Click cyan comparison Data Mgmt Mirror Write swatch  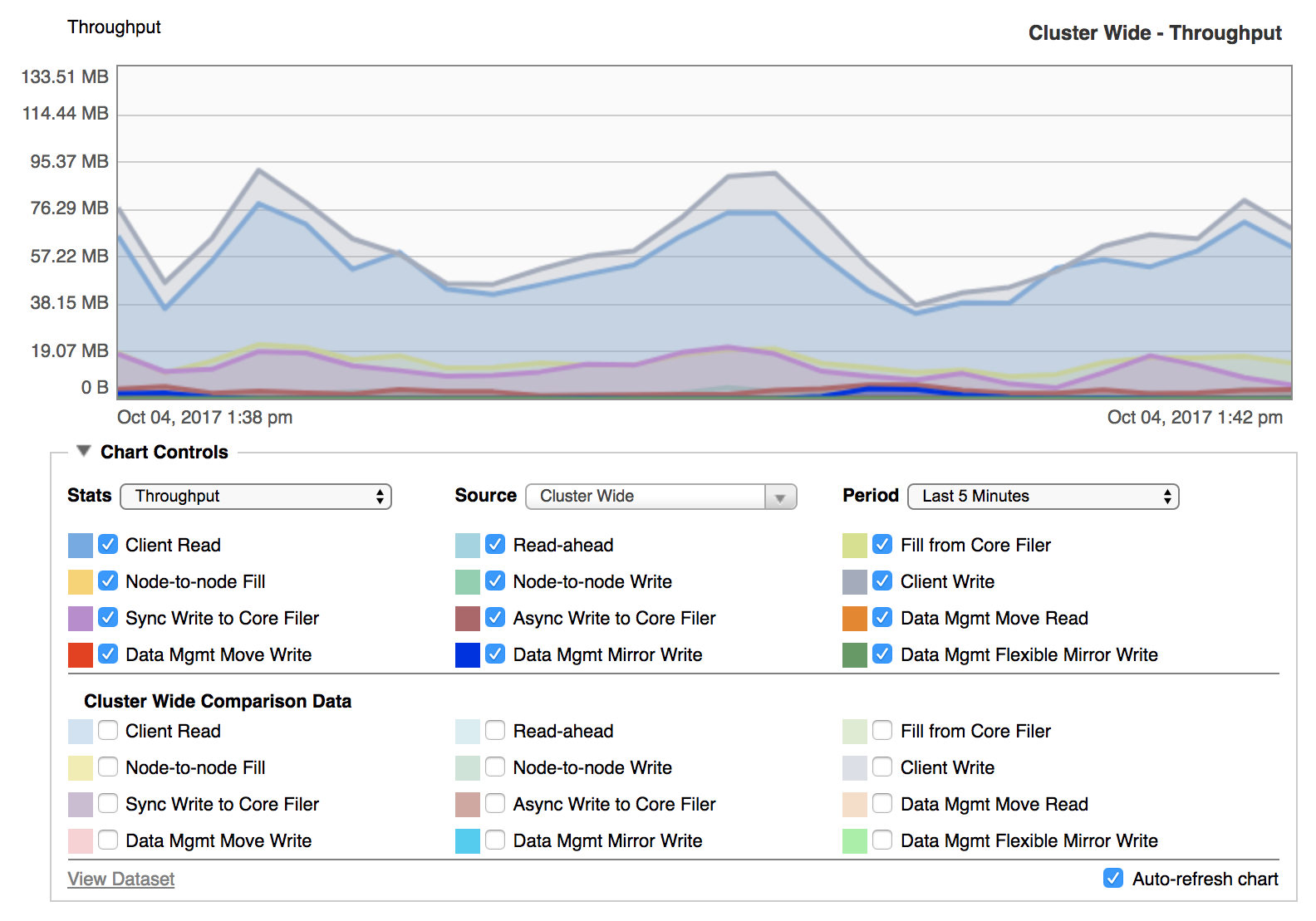coord(468,841)
